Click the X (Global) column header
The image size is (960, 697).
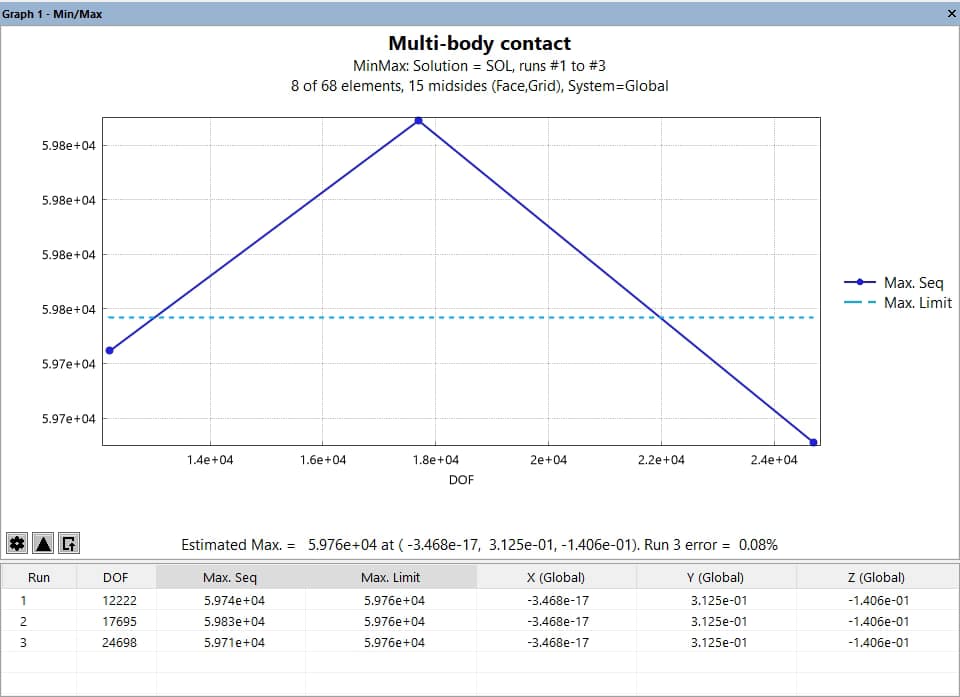556,577
